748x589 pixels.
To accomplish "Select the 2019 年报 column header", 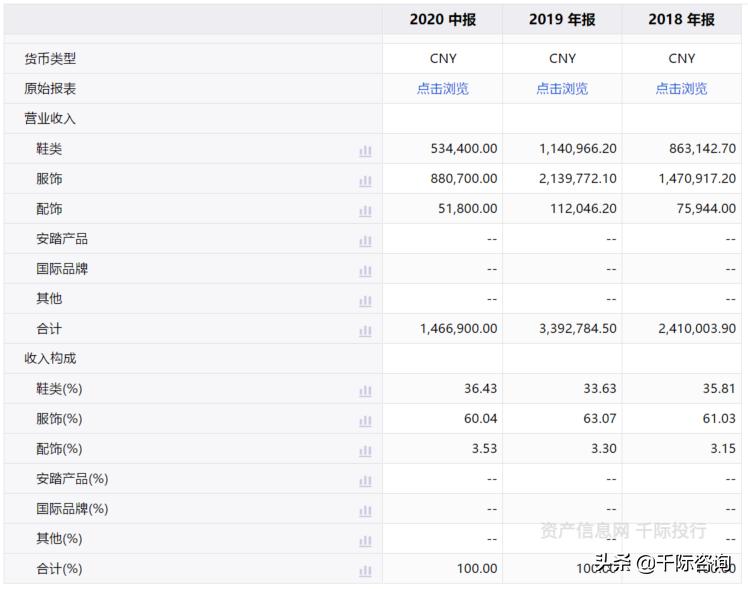I will tap(562, 19).
